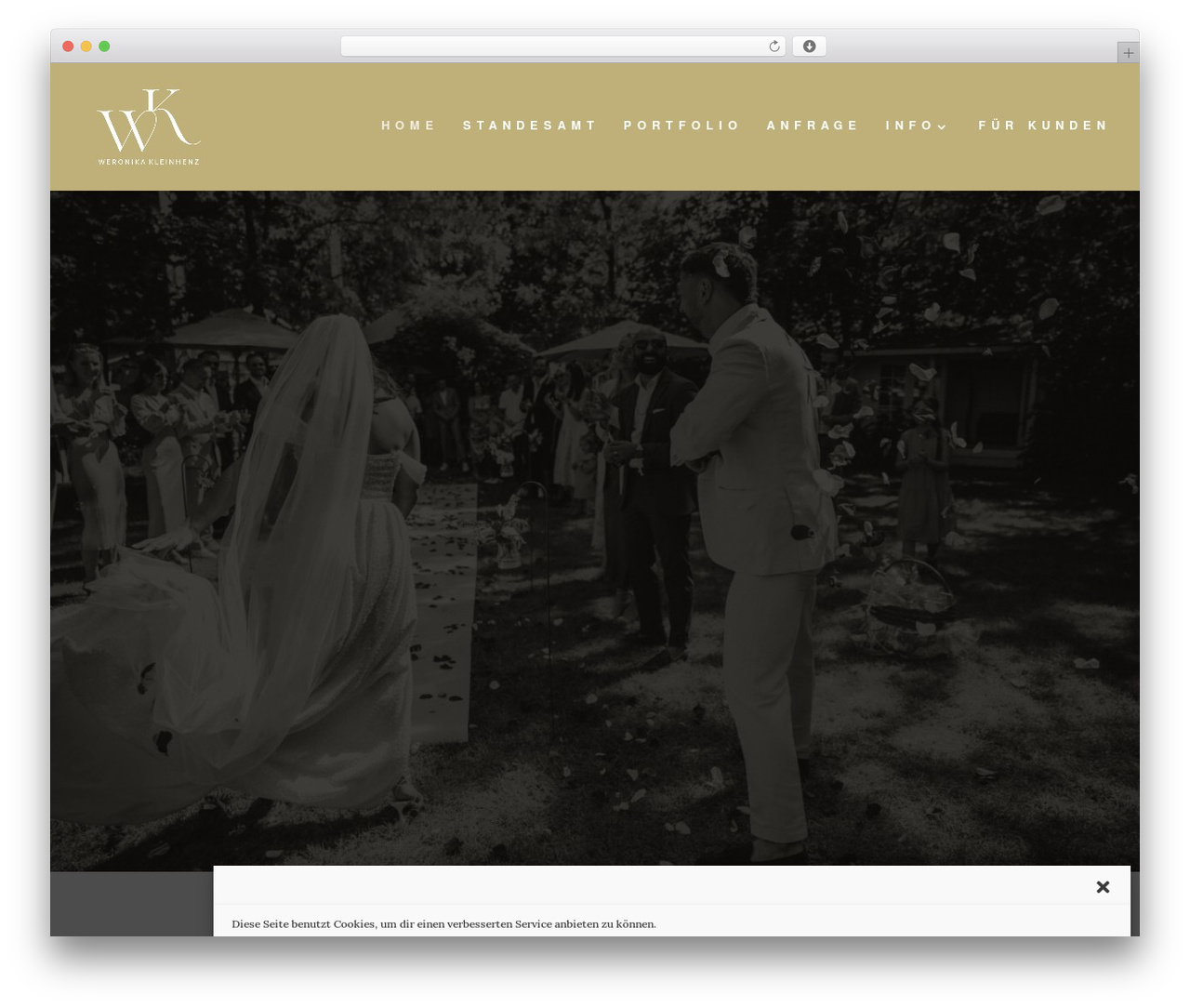Focus the browser address bar
Image resolution: width=1190 pixels, height=1008 pixels.
pyautogui.click(x=562, y=46)
